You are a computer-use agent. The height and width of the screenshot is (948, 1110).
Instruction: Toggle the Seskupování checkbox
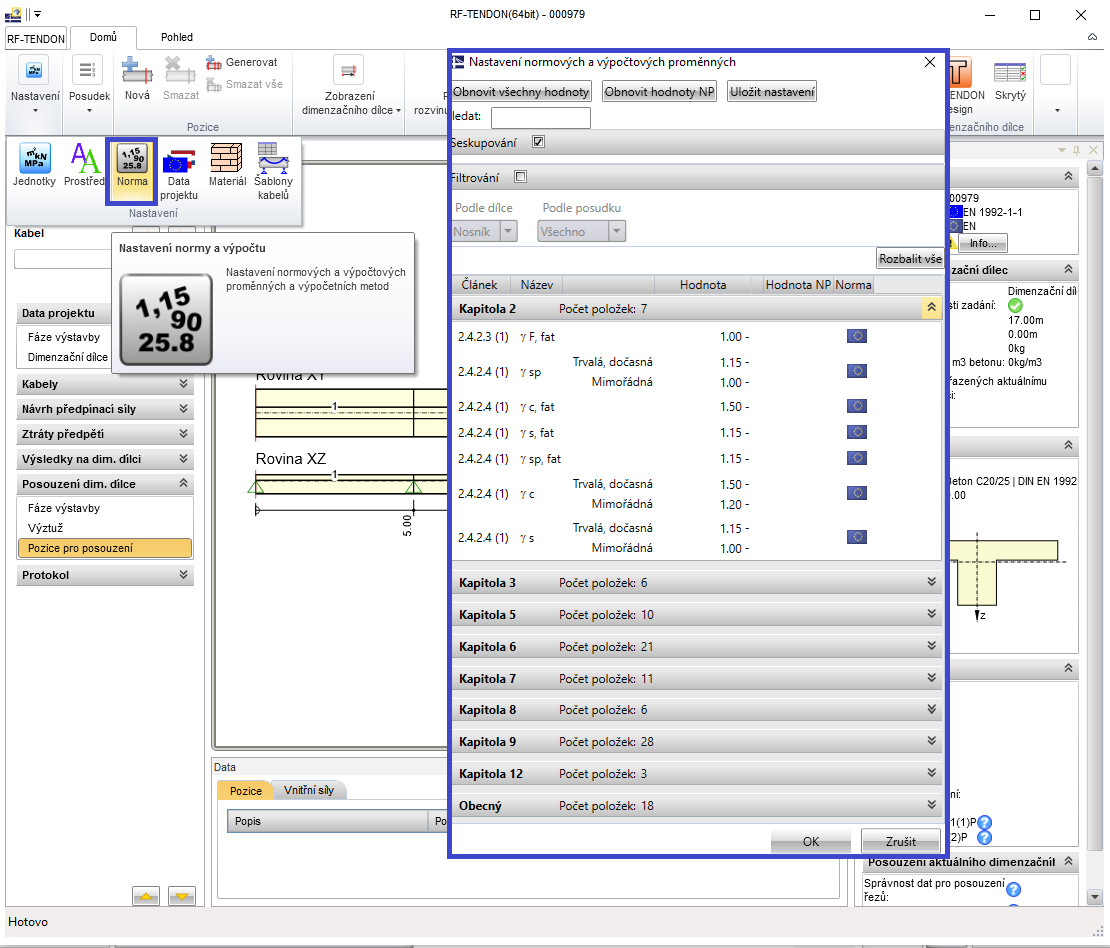(x=539, y=142)
